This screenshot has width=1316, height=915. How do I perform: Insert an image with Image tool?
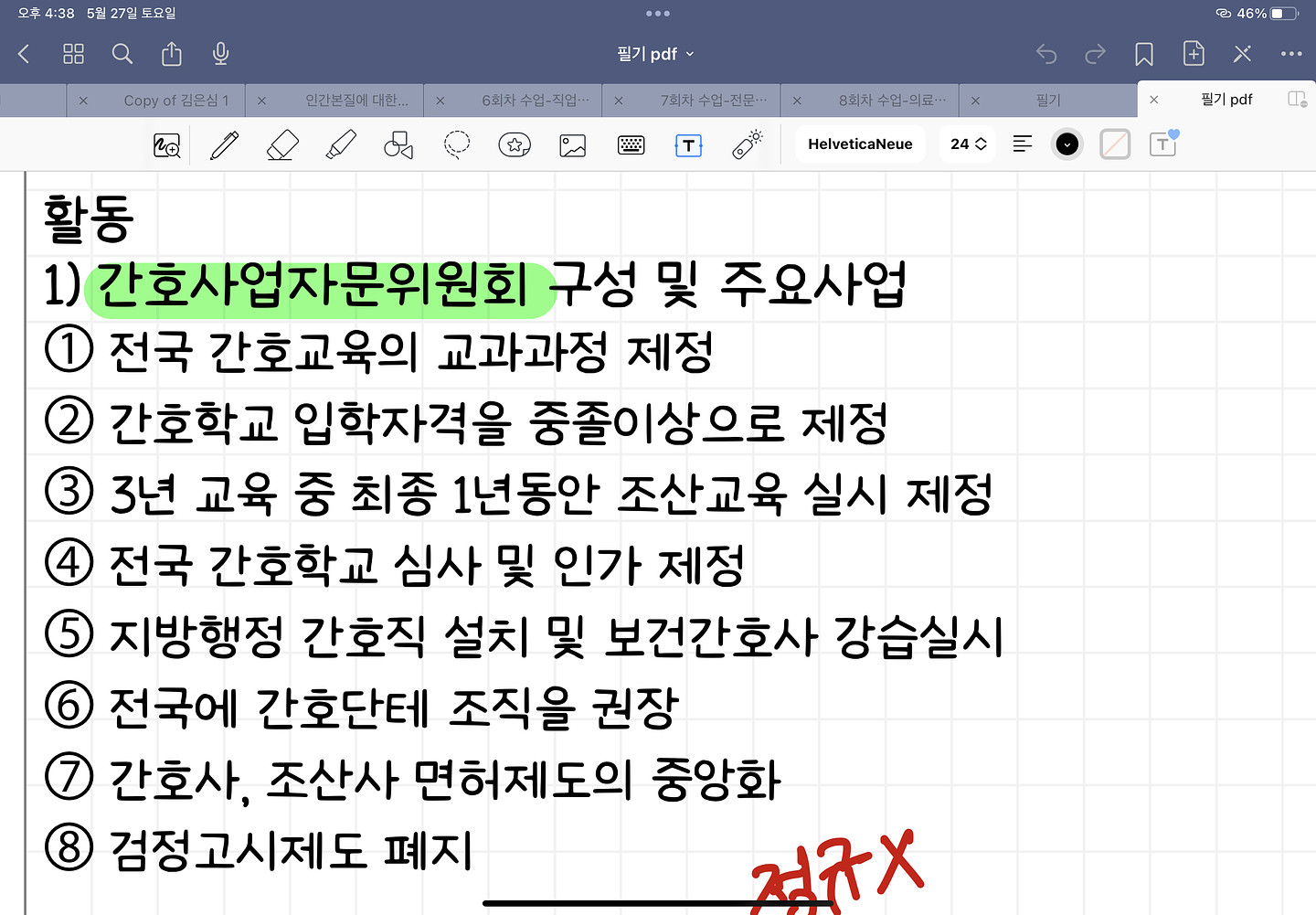pyautogui.click(x=573, y=145)
